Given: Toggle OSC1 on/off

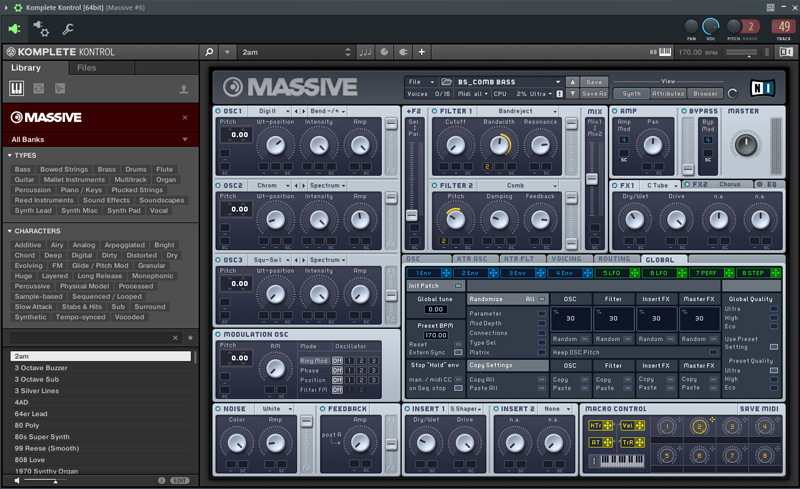Looking at the screenshot, I should pos(218,111).
